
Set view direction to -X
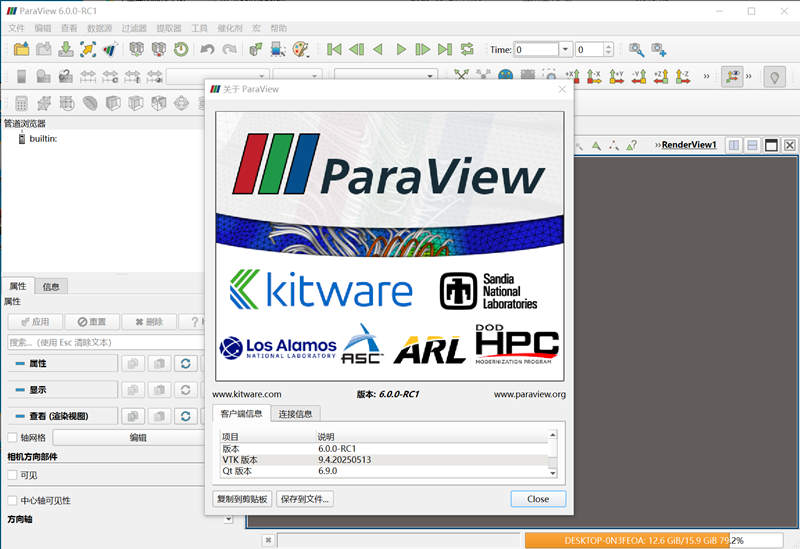[x=594, y=77]
